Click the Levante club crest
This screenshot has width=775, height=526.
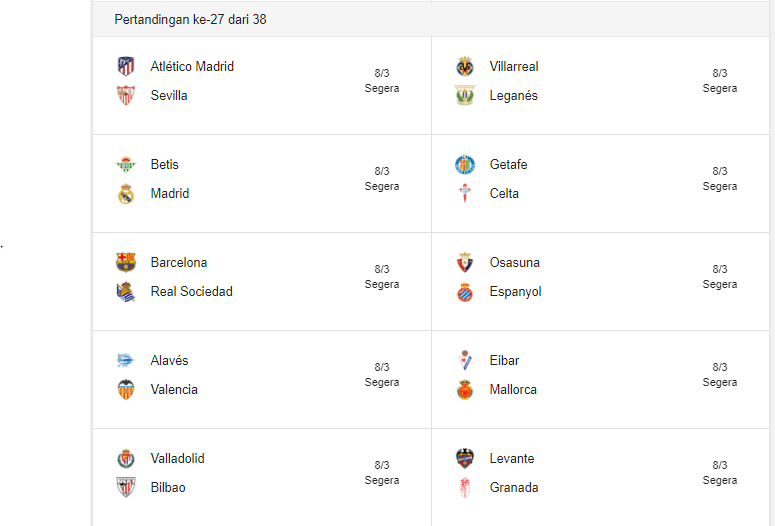[465, 459]
